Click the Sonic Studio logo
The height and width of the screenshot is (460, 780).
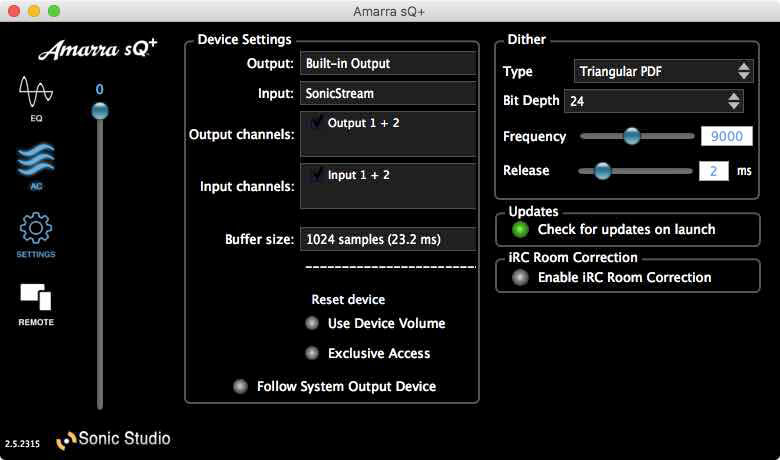pos(113,439)
